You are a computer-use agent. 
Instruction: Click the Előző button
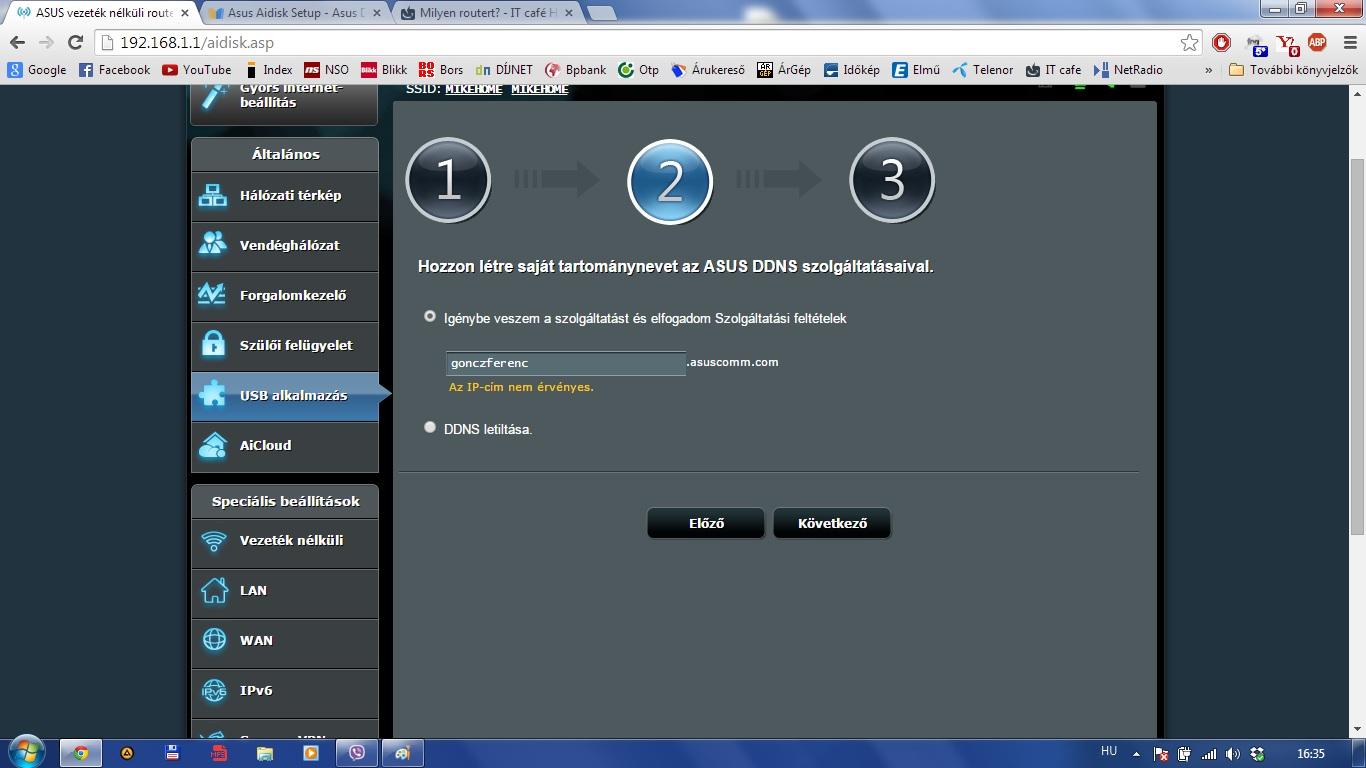tap(706, 524)
